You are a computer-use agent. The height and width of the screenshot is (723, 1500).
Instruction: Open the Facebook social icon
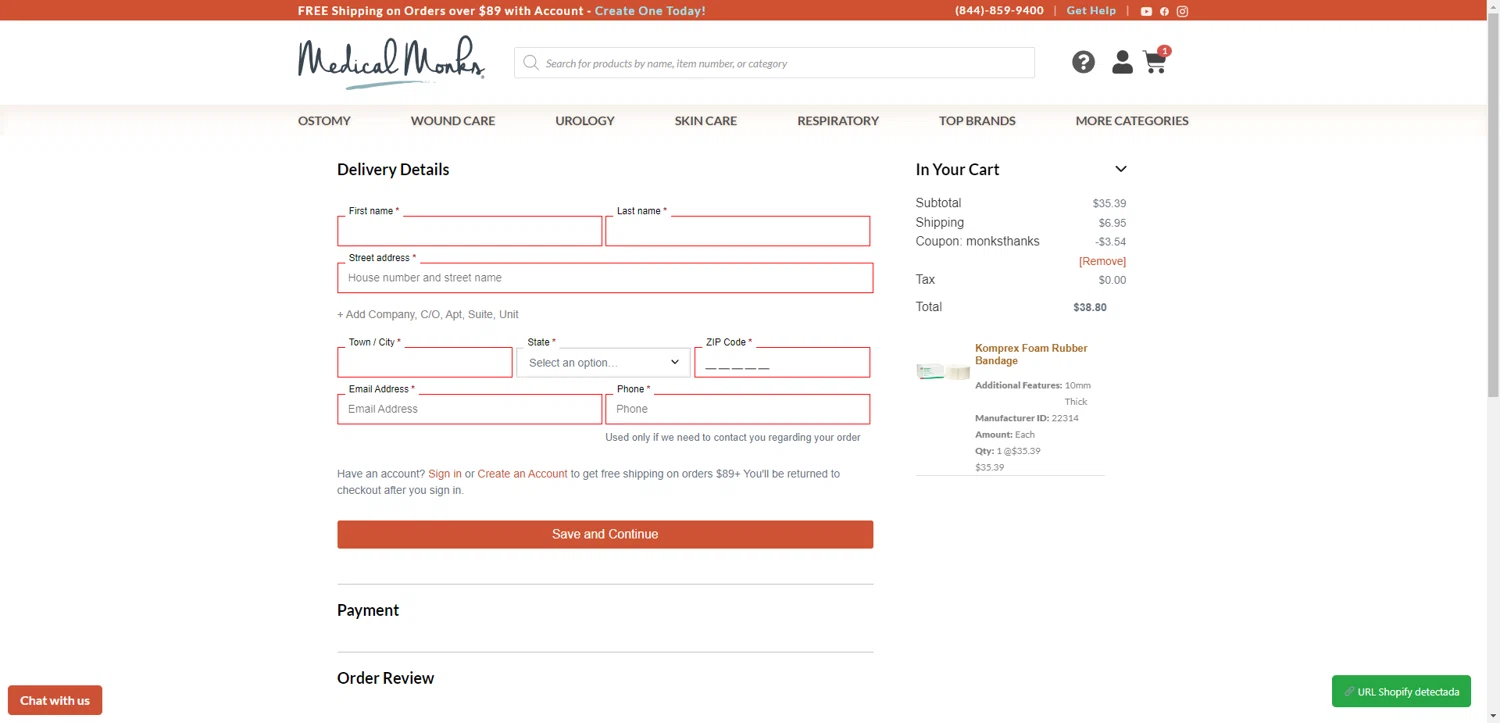pyautogui.click(x=1164, y=11)
